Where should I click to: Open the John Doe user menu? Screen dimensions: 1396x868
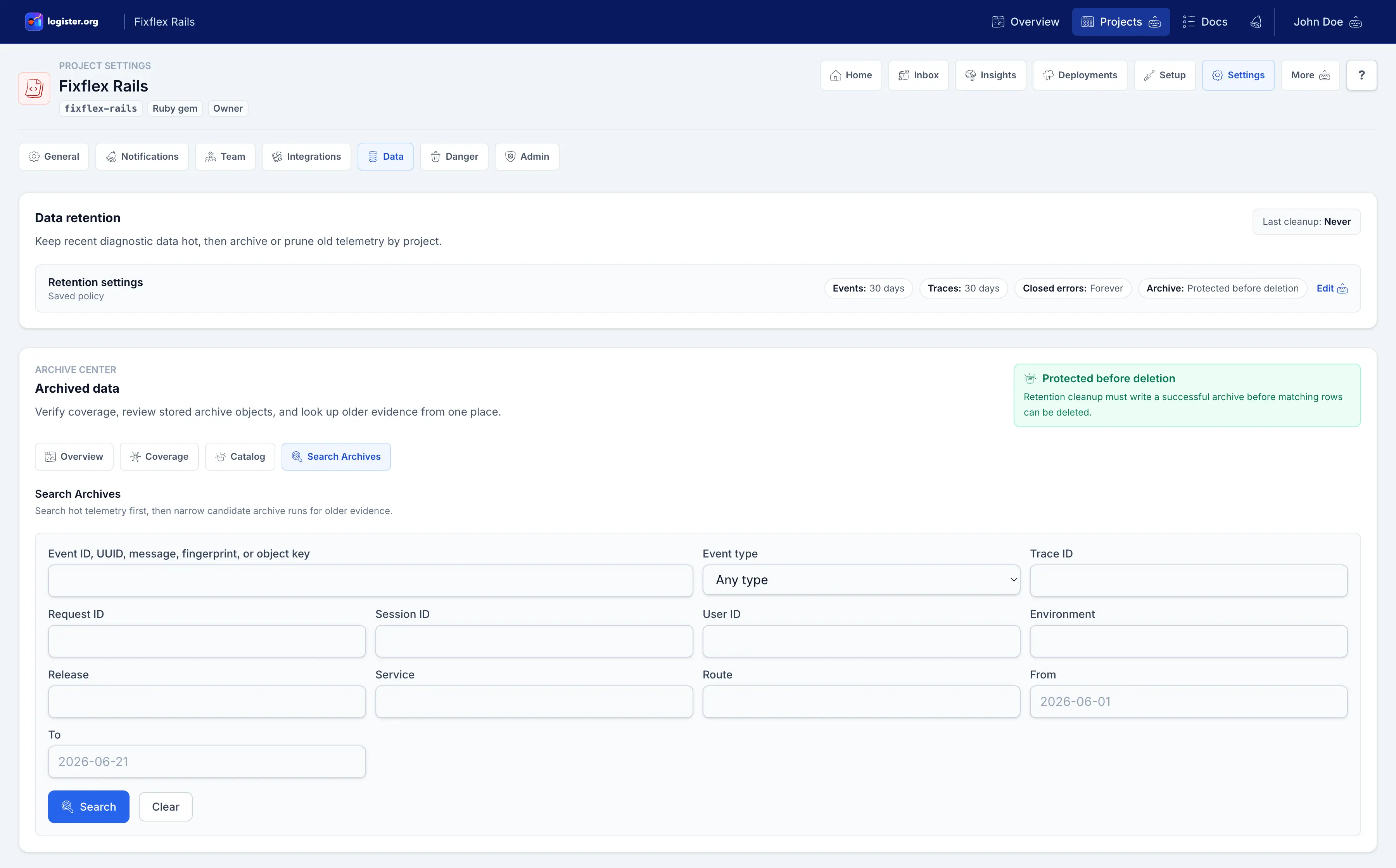[1327, 22]
